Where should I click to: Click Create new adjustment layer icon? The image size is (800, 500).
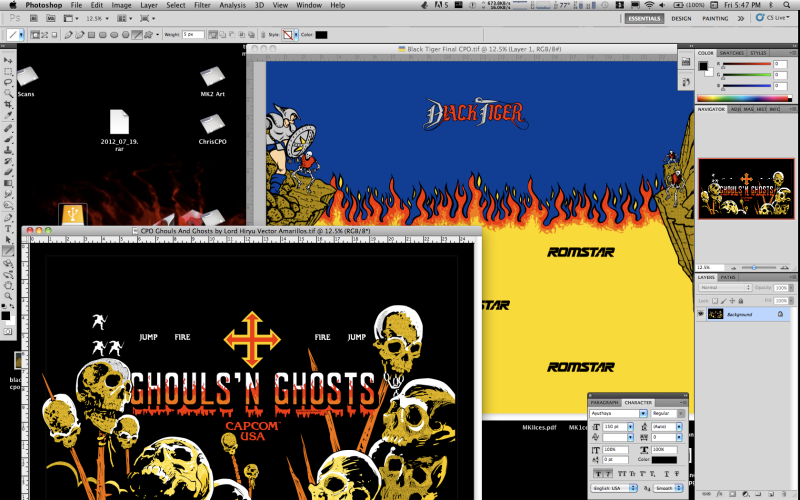coord(745,494)
